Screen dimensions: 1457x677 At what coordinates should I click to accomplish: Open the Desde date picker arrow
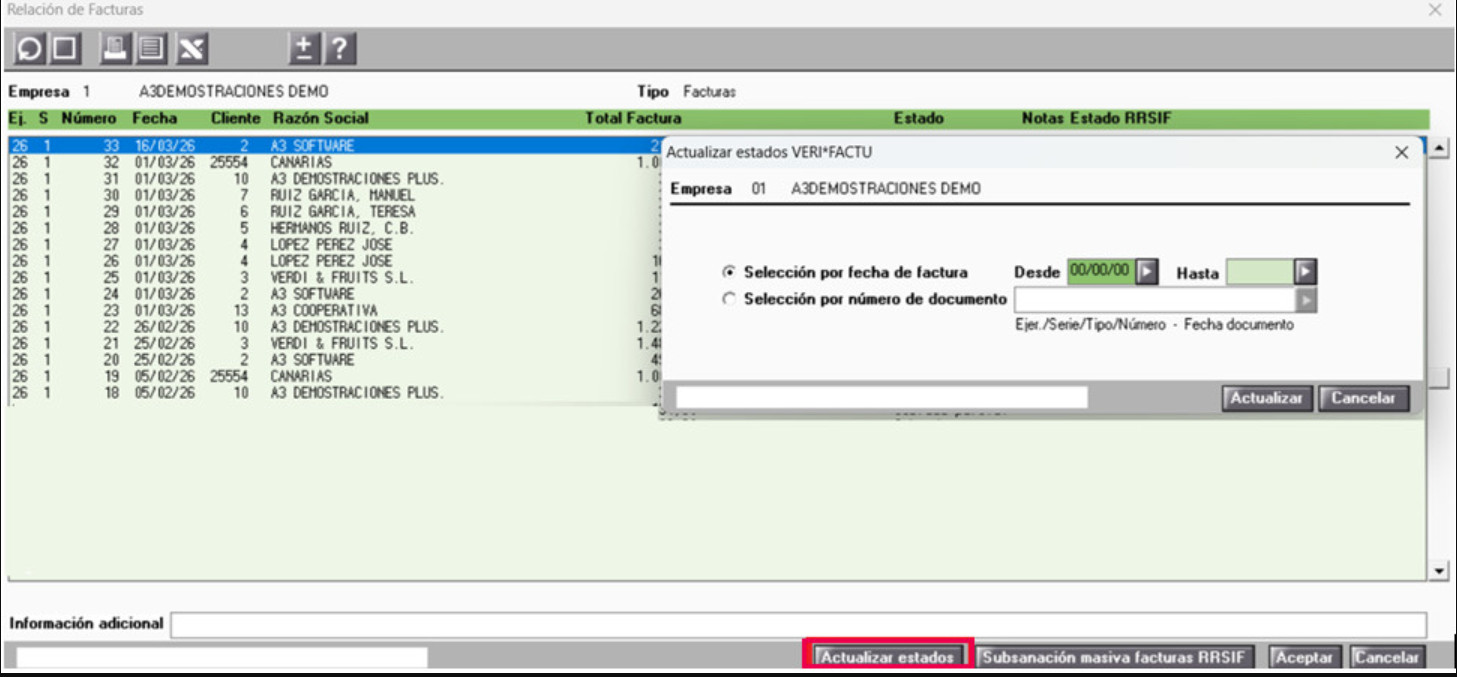pos(1147,272)
